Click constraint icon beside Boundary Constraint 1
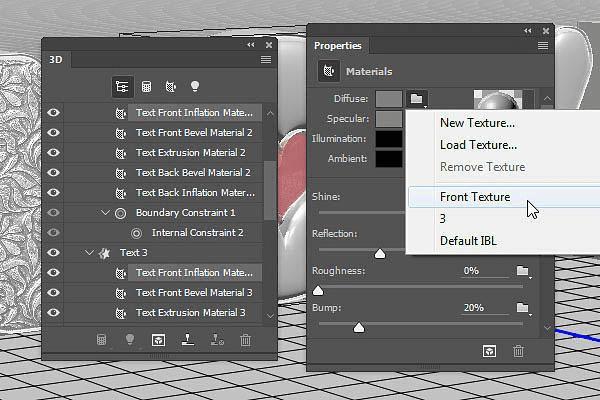Image resolution: width=600 pixels, height=400 pixels. click(x=121, y=213)
